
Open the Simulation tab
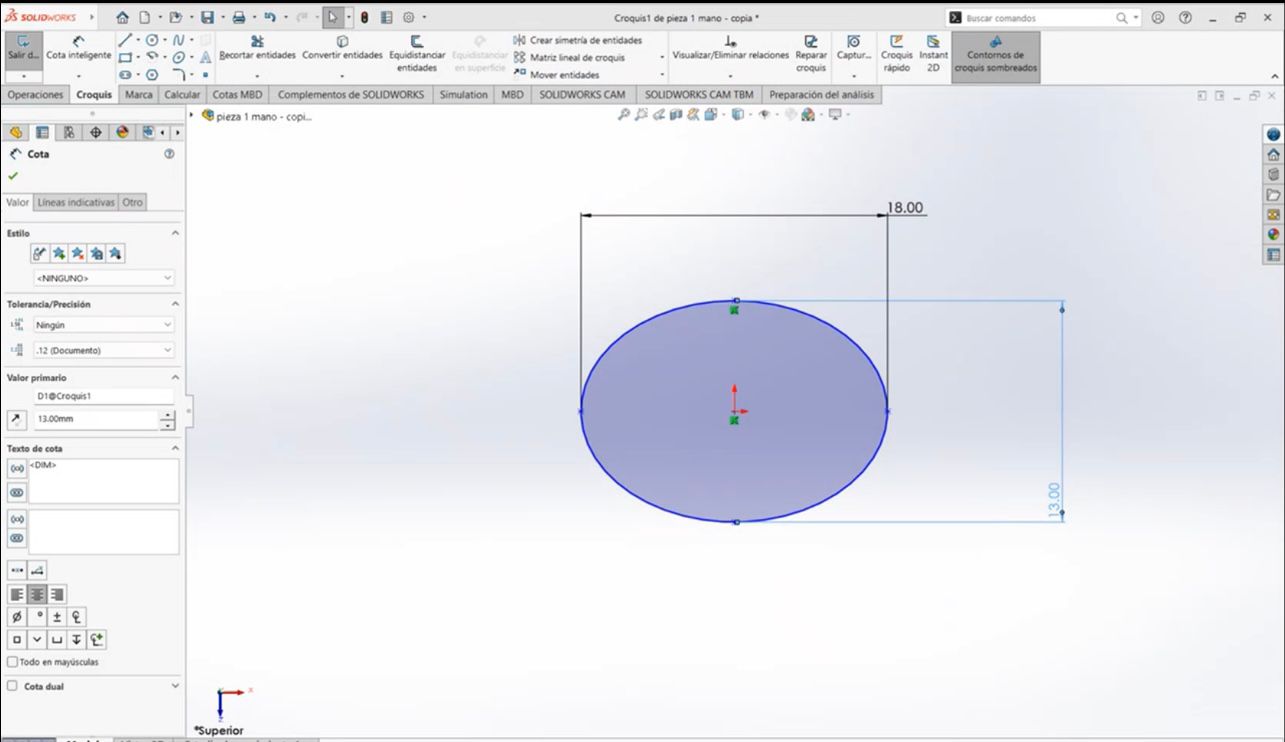point(463,95)
